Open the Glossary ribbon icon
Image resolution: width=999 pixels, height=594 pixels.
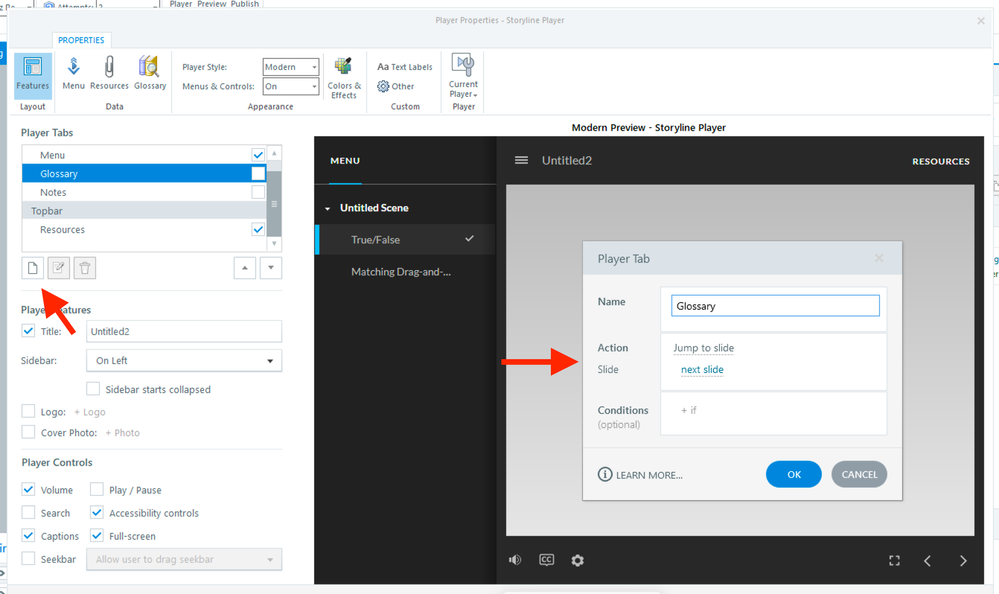pos(150,72)
